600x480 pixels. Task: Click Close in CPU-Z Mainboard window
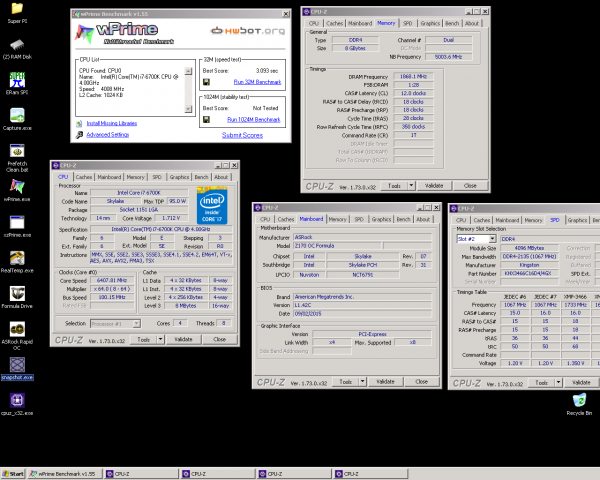point(421,382)
